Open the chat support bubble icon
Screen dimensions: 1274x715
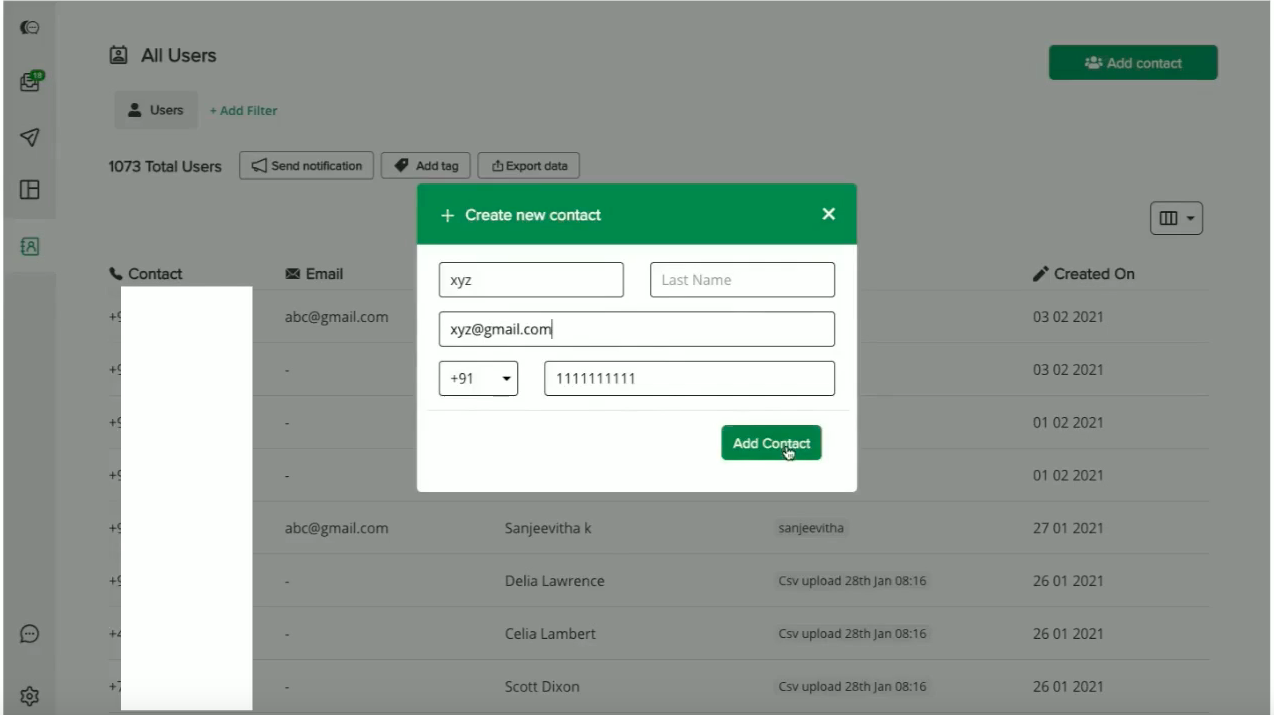[29, 634]
